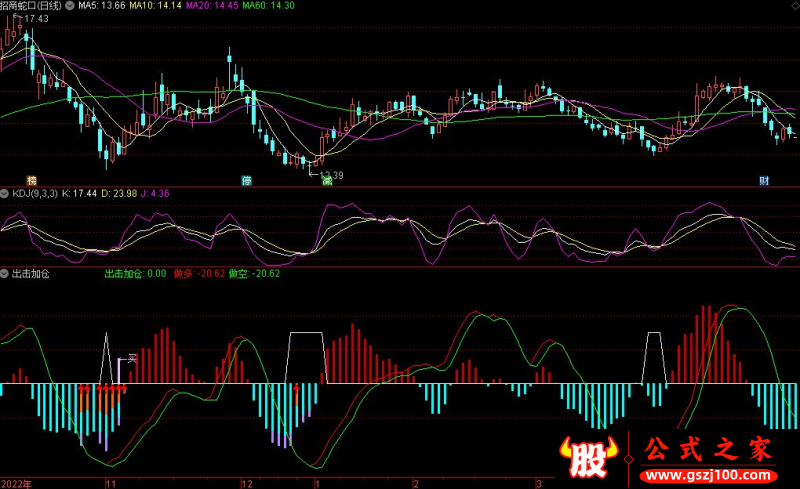Click month 12 on the time axis

(246, 484)
